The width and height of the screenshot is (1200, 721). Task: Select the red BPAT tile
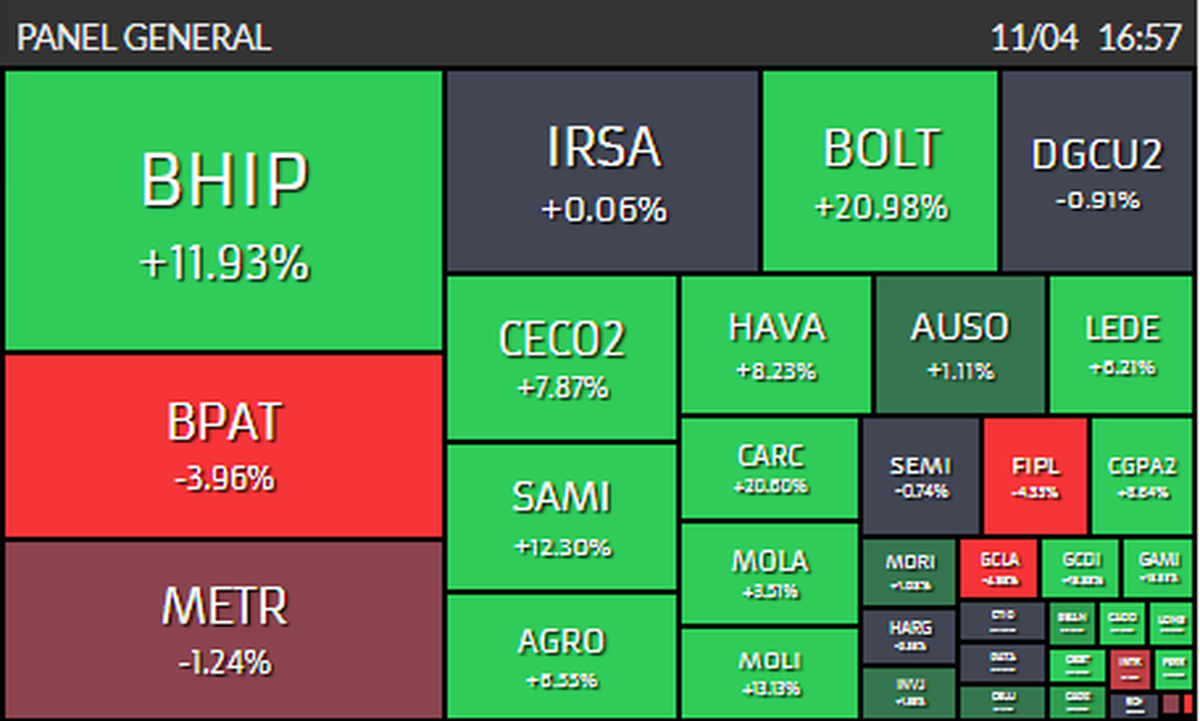224,445
